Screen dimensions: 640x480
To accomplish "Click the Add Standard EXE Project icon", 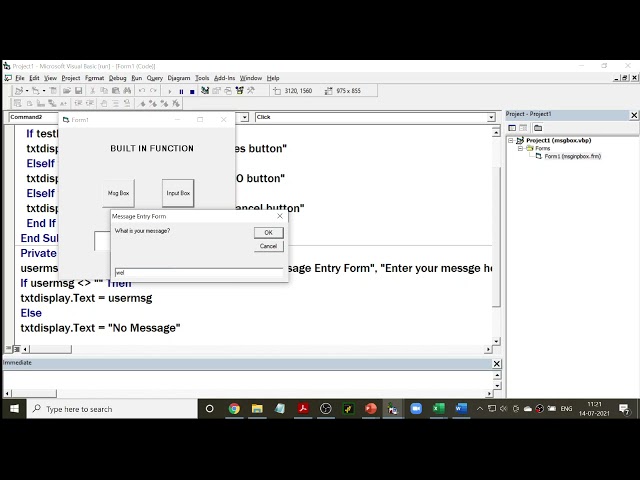I will pos(19,91).
